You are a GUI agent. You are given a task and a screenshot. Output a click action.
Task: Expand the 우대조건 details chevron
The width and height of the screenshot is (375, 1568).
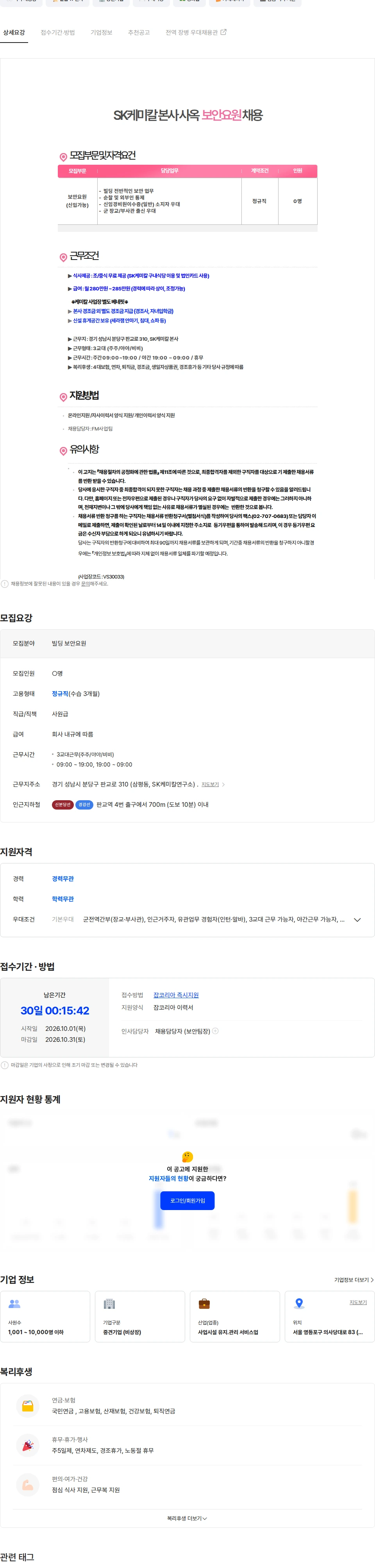coord(357,920)
